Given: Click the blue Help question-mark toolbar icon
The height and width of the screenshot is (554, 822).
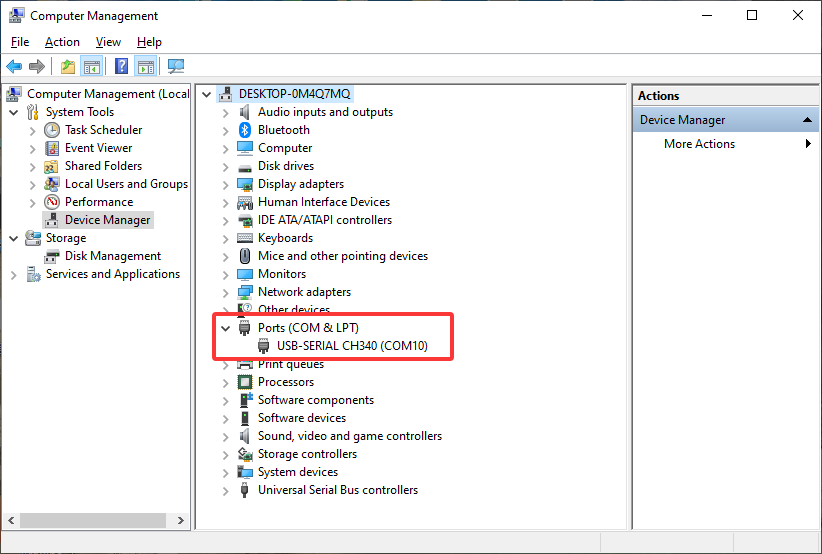Looking at the screenshot, I should point(122,67).
